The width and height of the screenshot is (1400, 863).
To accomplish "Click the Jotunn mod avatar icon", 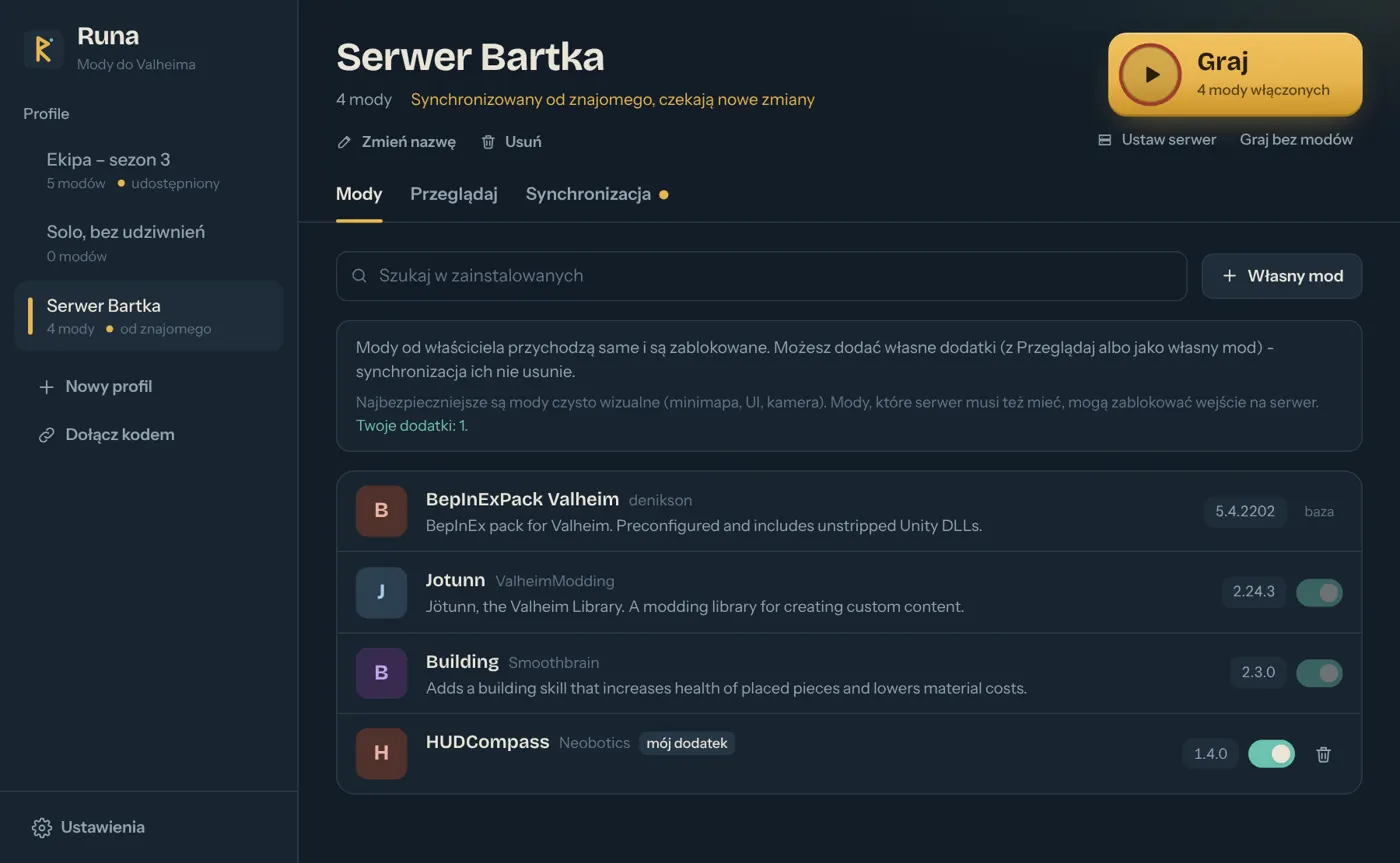I will [381, 592].
